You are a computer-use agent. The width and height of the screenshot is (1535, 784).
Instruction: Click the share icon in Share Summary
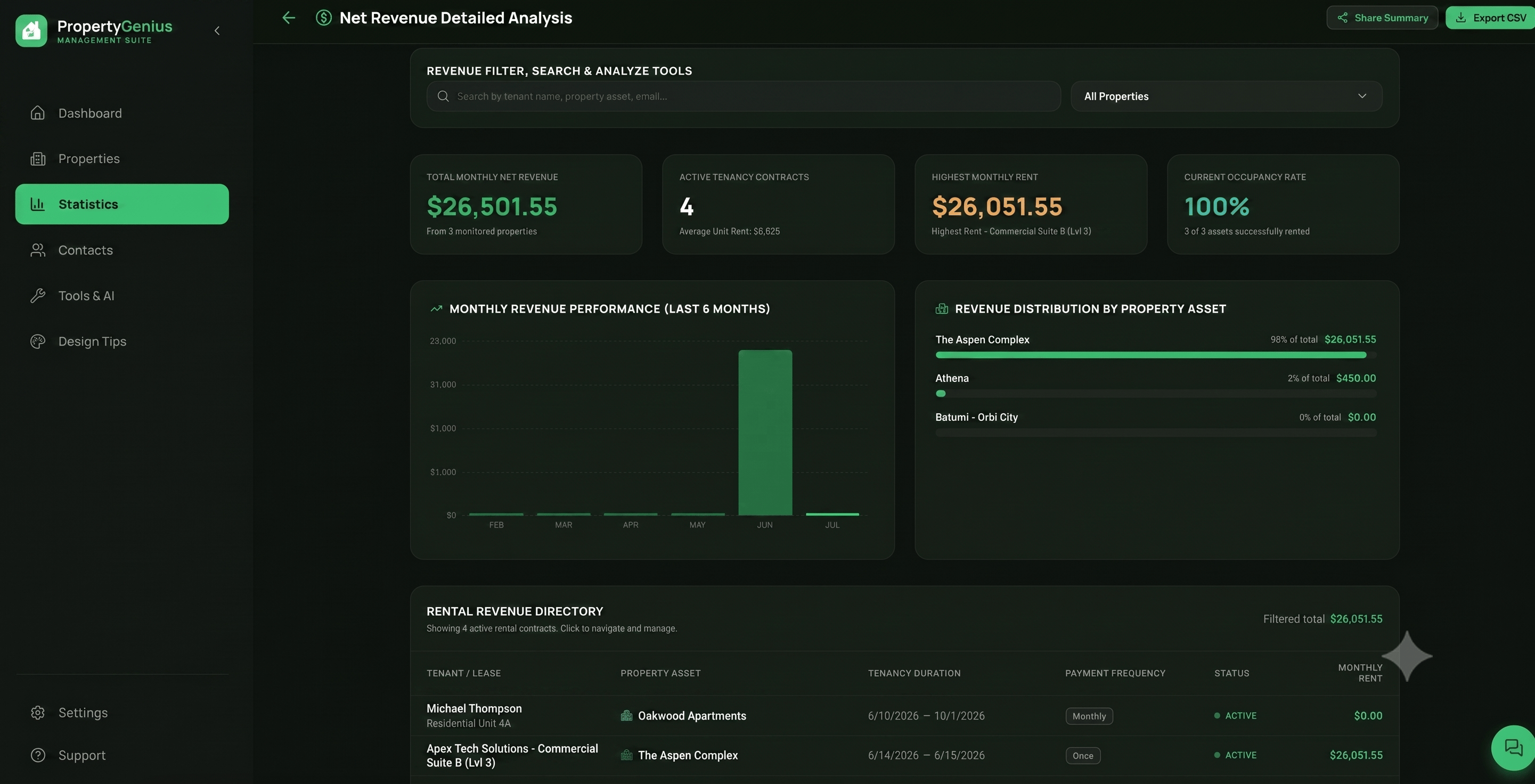(1343, 18)
